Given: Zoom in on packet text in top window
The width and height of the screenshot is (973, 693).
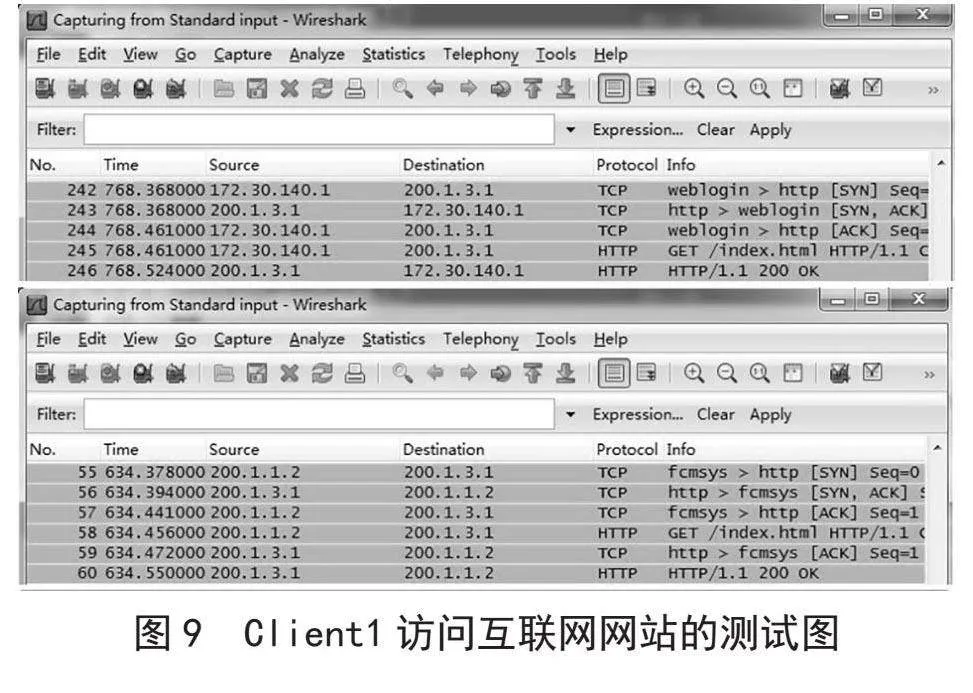Looking at the screenshot, I should coord(694,89).
